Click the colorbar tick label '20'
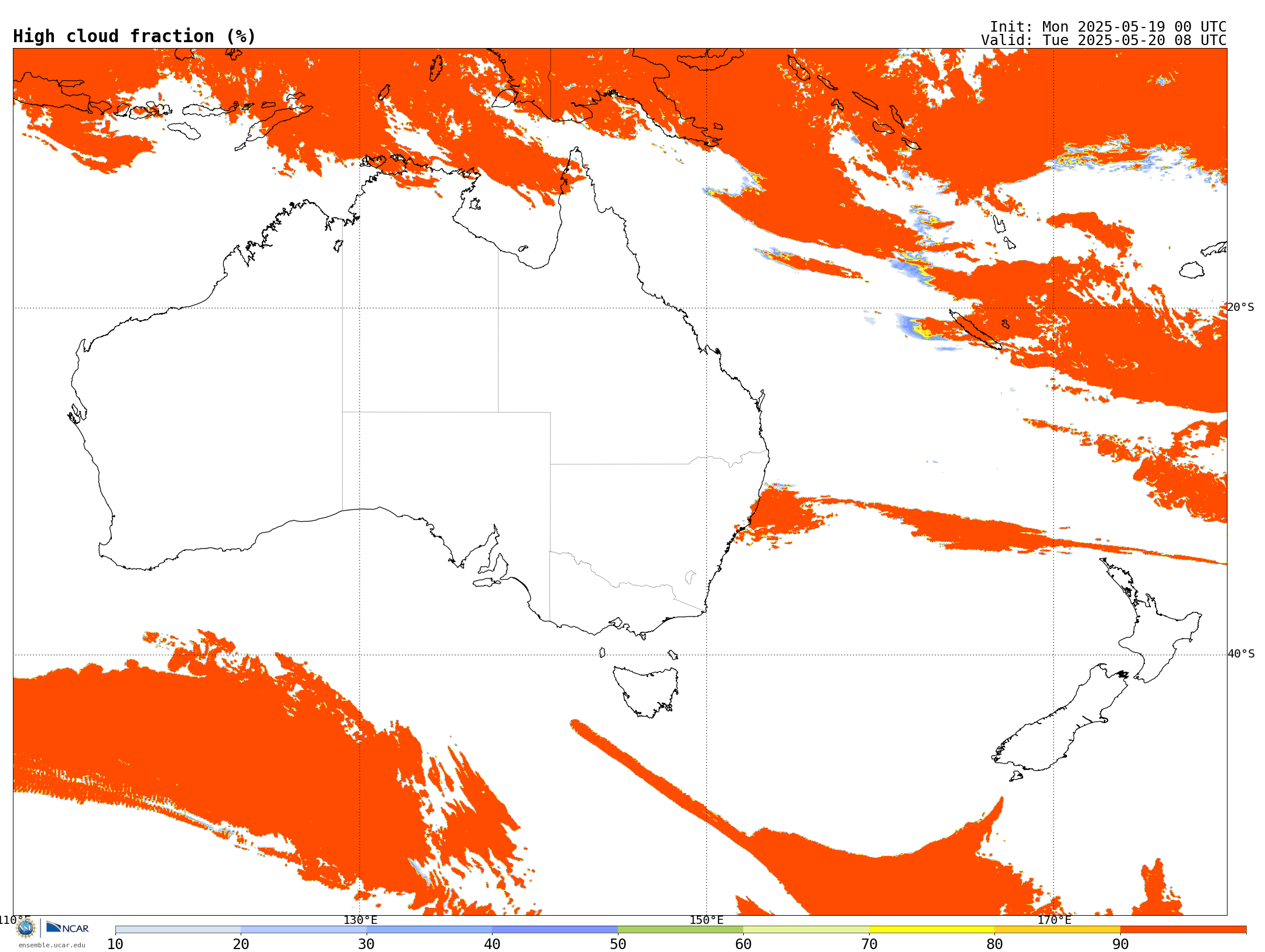This screenshot has height=952, width=1265. pos(241,944)
